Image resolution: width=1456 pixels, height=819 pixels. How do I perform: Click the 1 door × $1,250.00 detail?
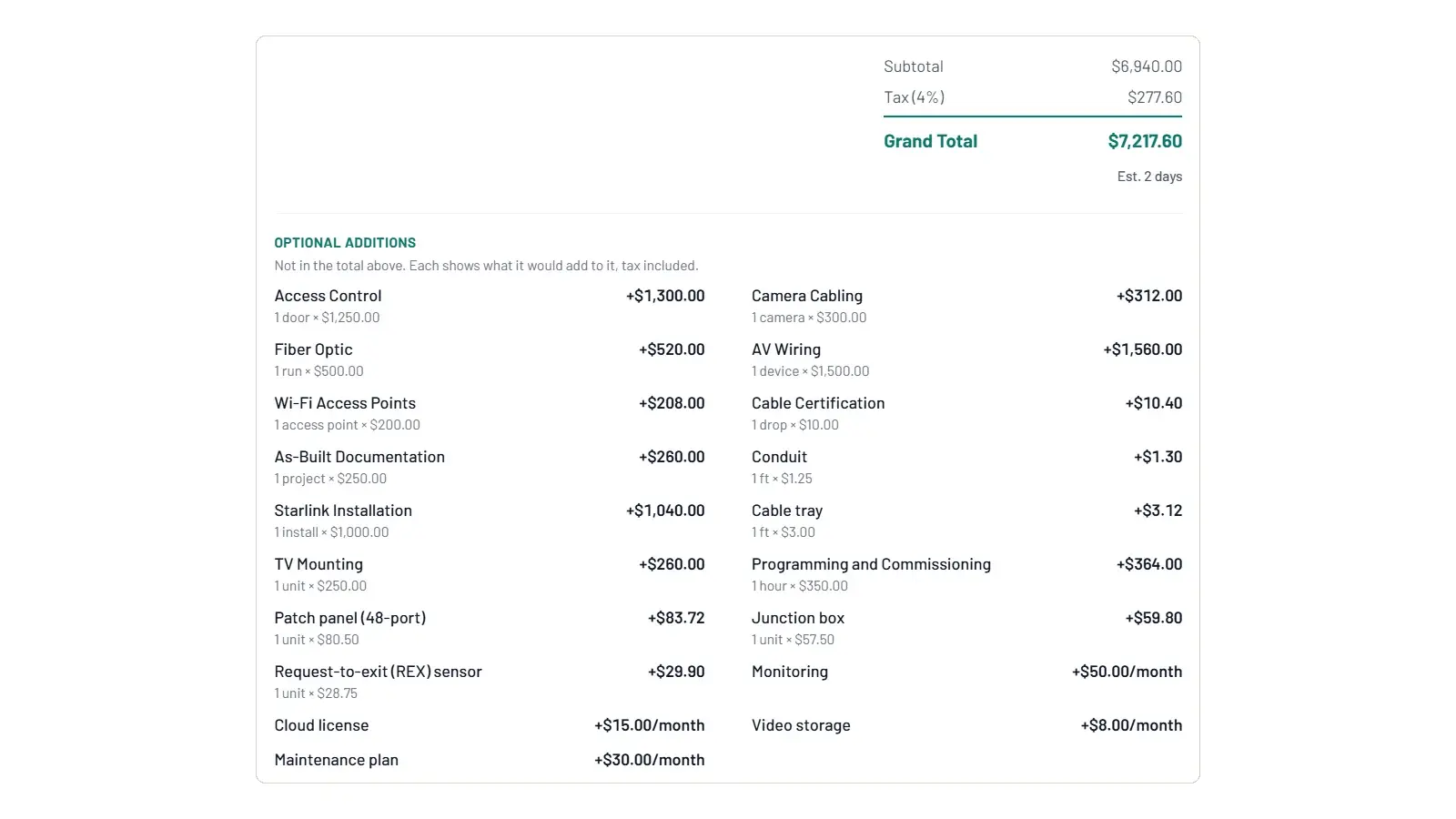point(327,318)
